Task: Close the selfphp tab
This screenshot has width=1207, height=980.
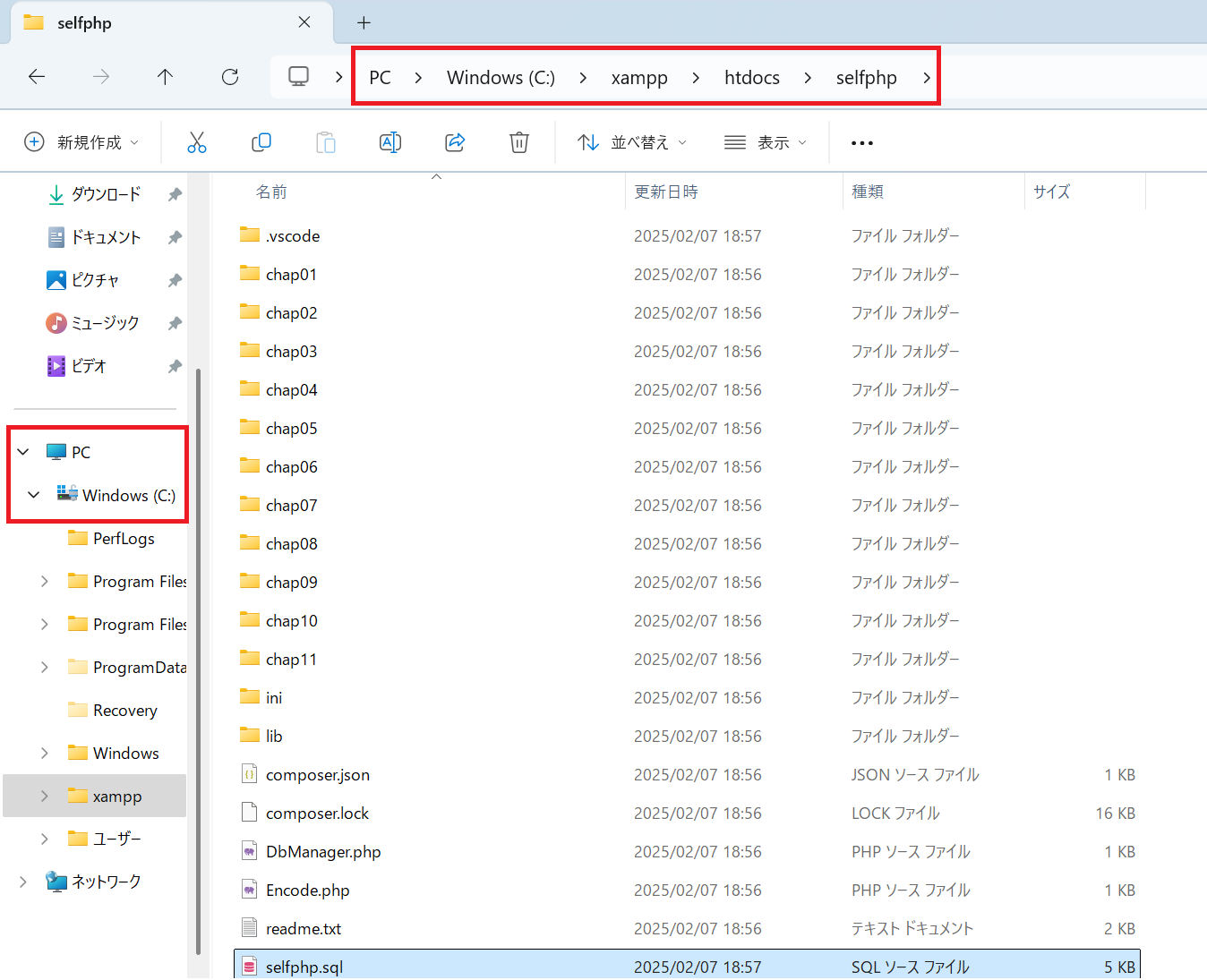Action: [304, 22]
